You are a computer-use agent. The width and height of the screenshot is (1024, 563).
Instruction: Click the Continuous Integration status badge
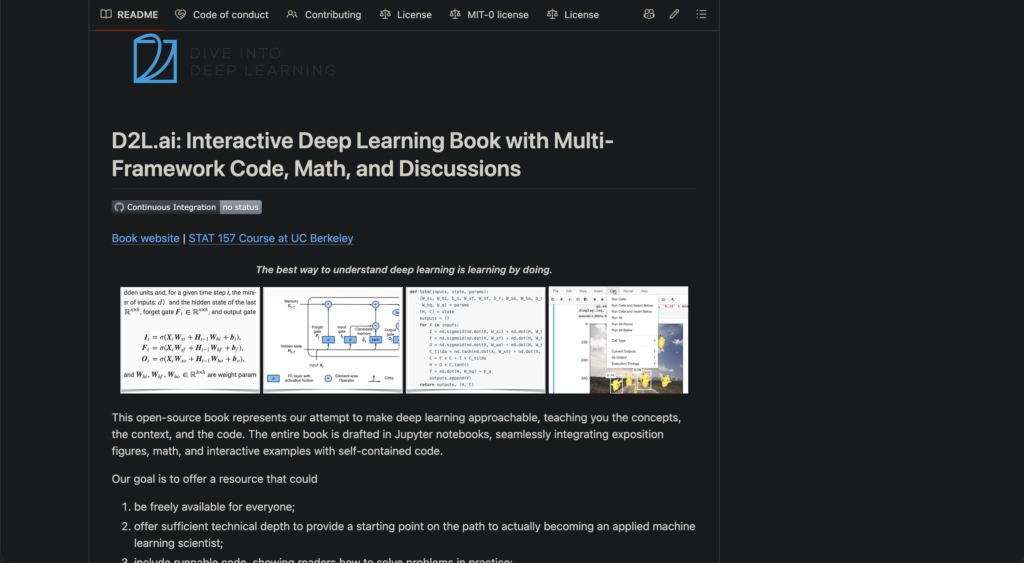click(186, 207)
